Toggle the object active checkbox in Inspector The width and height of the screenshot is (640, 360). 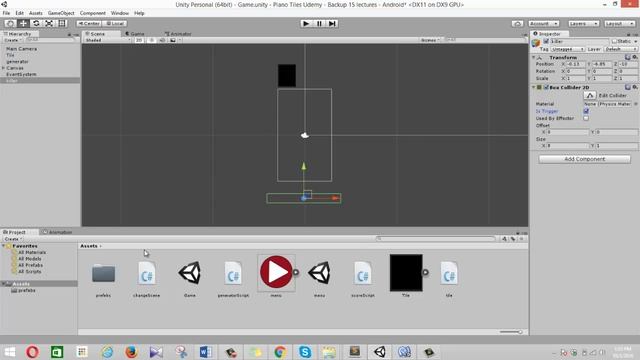(546, 41)
